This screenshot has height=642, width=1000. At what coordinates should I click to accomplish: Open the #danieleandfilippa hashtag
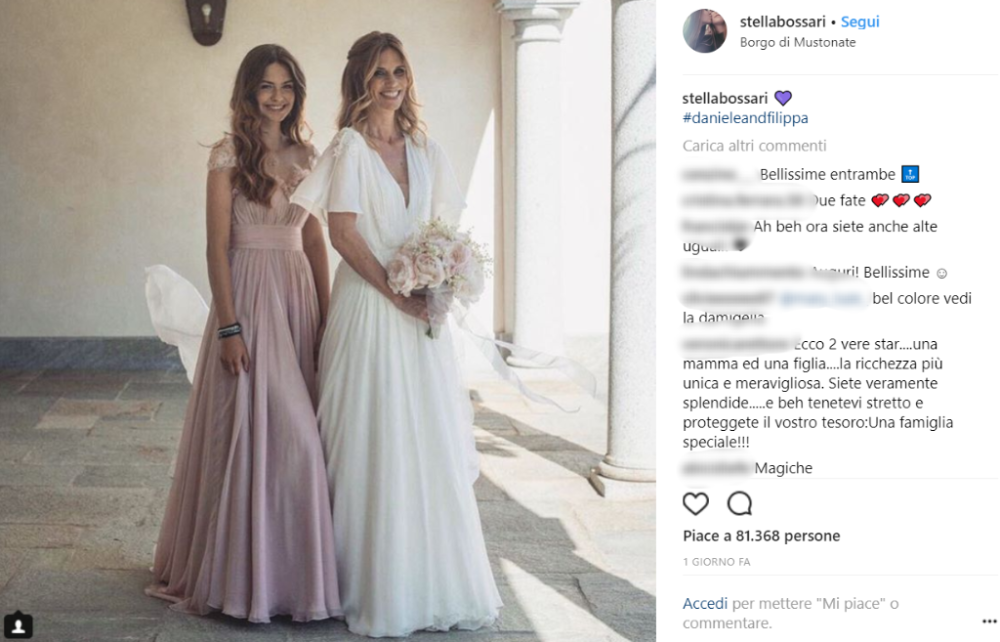[x=745, y=118]
